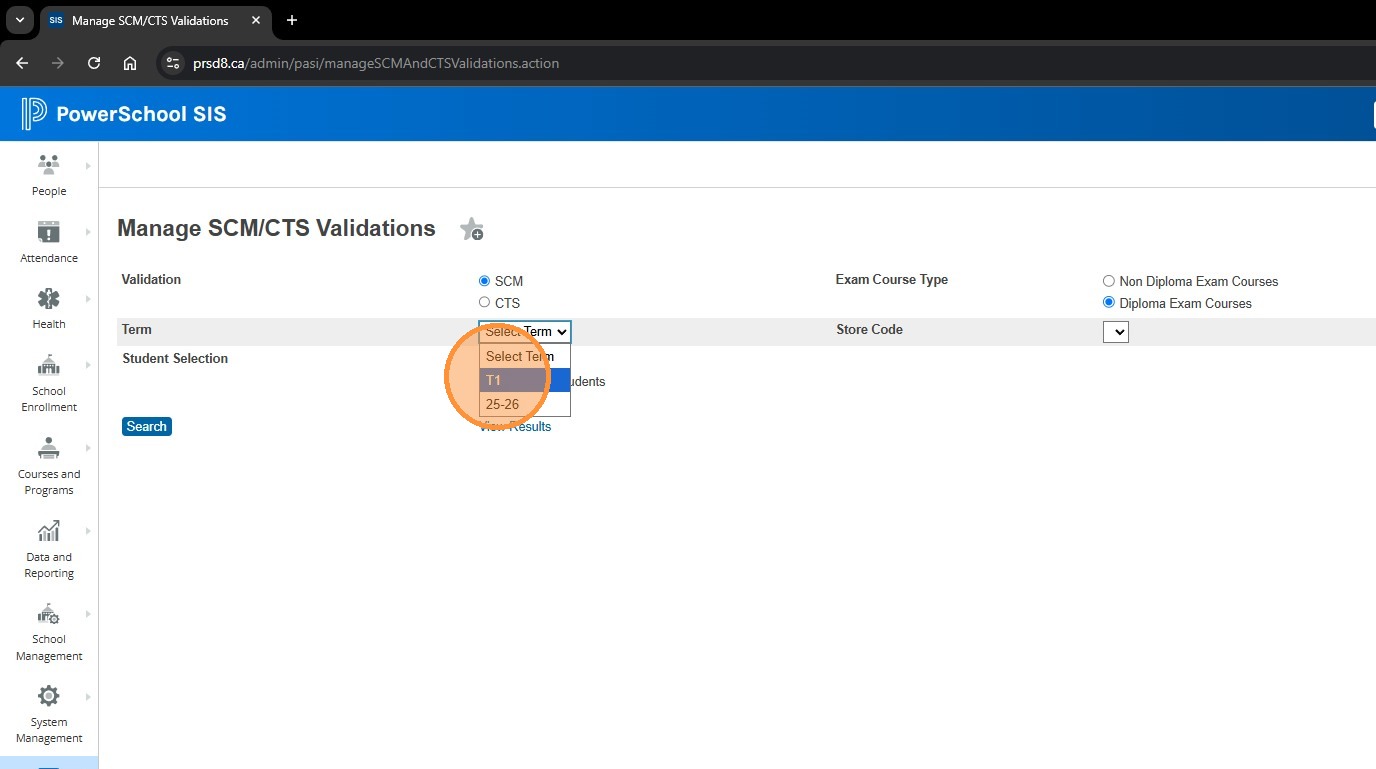
Task: Open the School Enrollment sidebar icon
Action: click(x=48, y=365)
